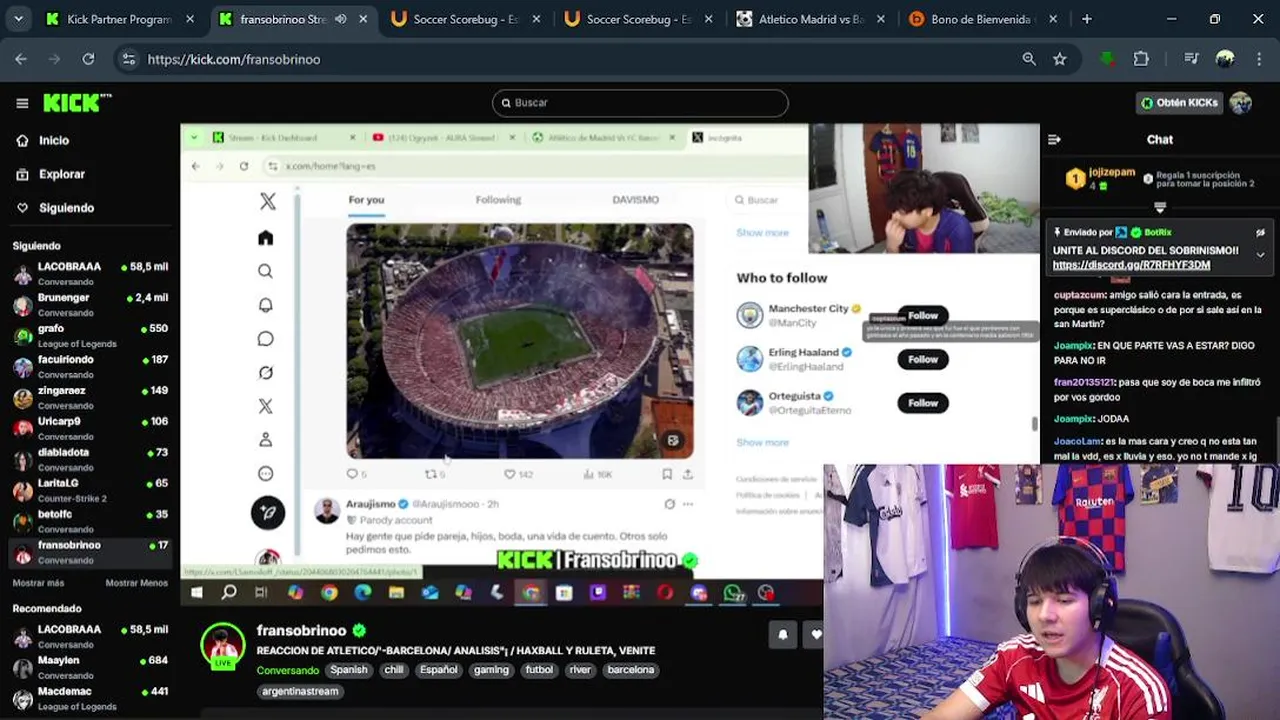Click the Spanish tag
This screenshot has width=1280, height=720.
tap(349, 670)
